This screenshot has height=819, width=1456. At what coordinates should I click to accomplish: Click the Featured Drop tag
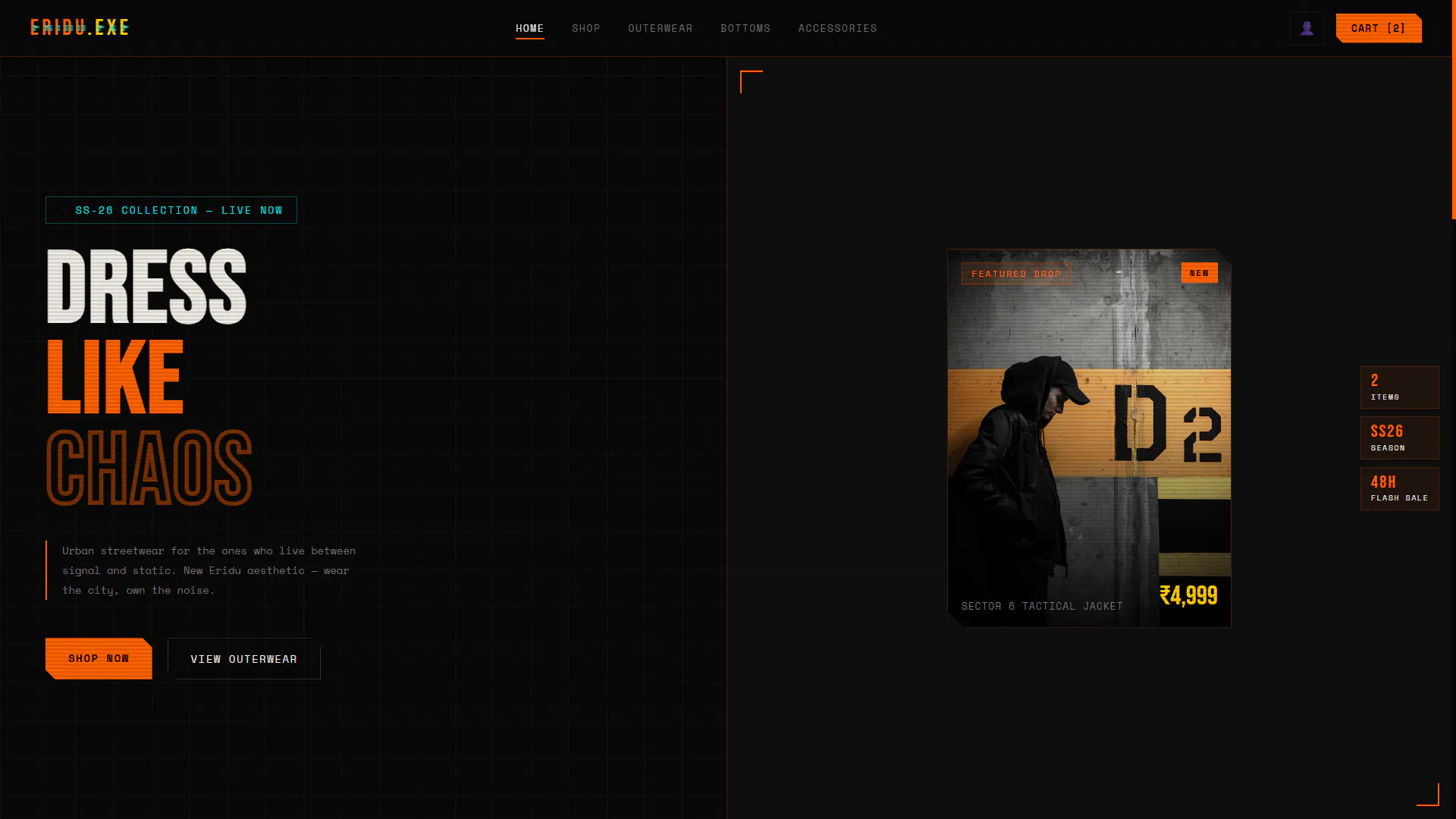click(1016, 273)
